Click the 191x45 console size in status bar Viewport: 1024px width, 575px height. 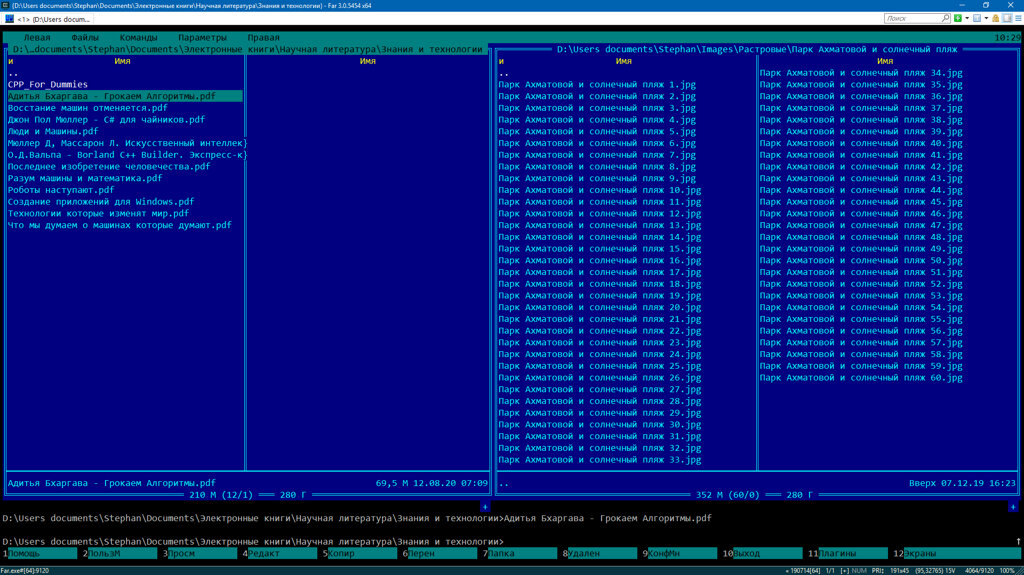[899, 570]
